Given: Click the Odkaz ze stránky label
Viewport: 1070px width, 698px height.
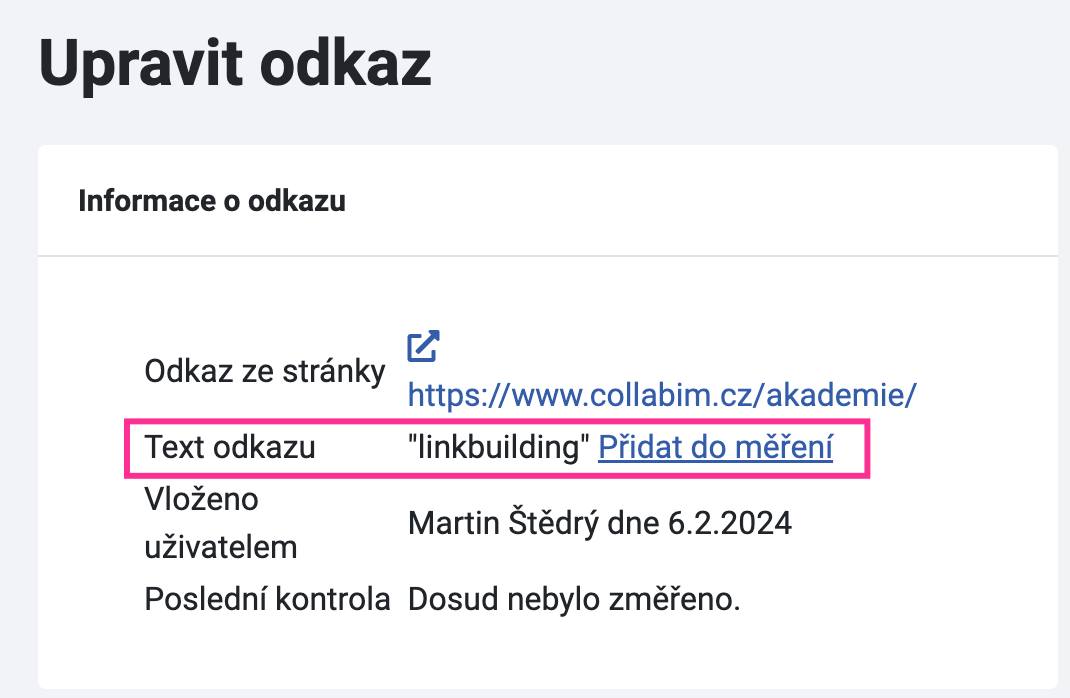Looking at the screenshot, I should [265, 372].
